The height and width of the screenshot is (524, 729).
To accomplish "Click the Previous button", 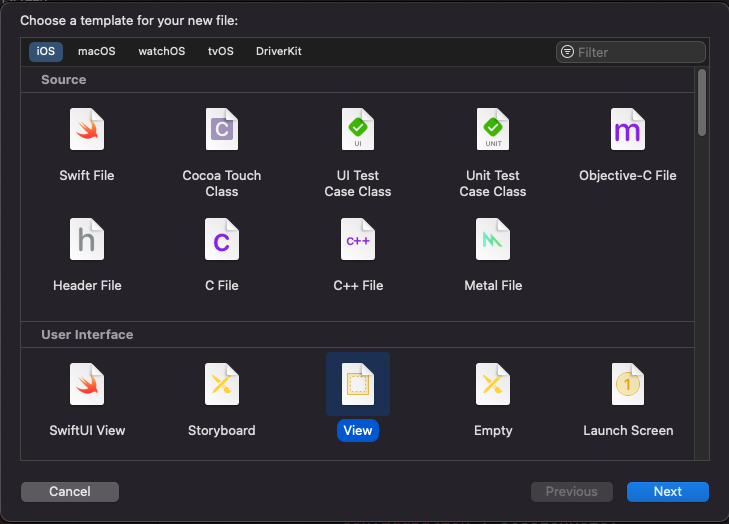I will [571, 491].
